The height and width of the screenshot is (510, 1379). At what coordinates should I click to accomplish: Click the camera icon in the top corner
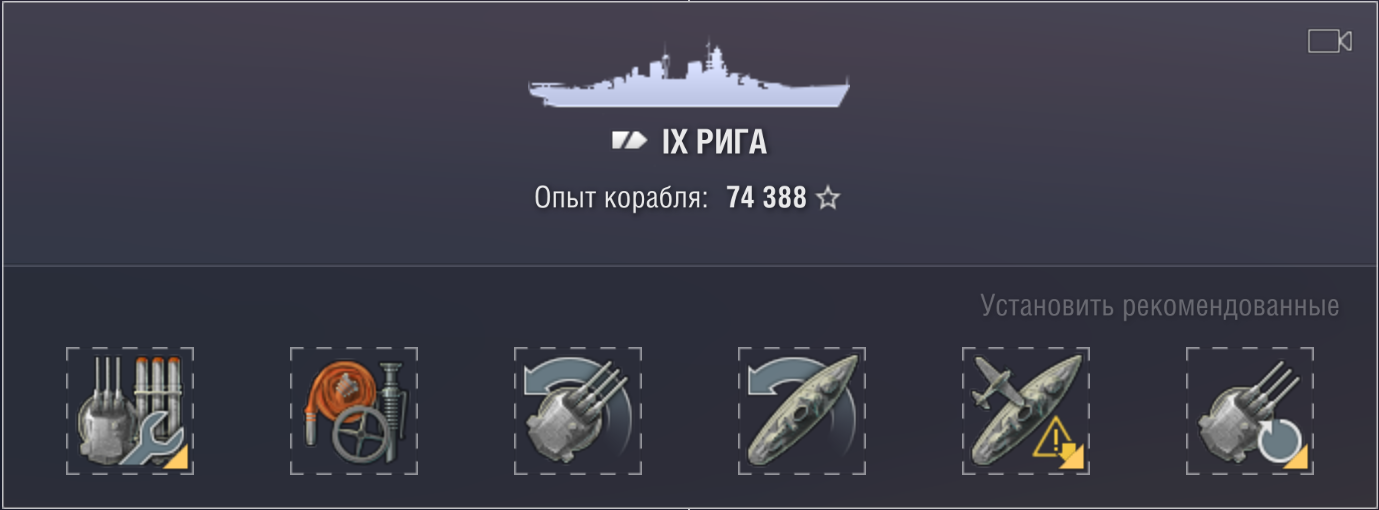click(1330, 41)
